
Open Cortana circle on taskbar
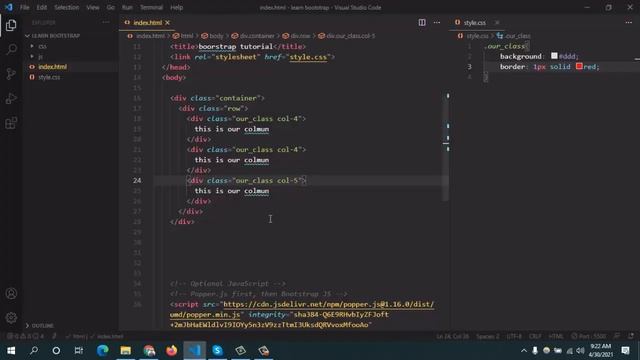point(56,351)
